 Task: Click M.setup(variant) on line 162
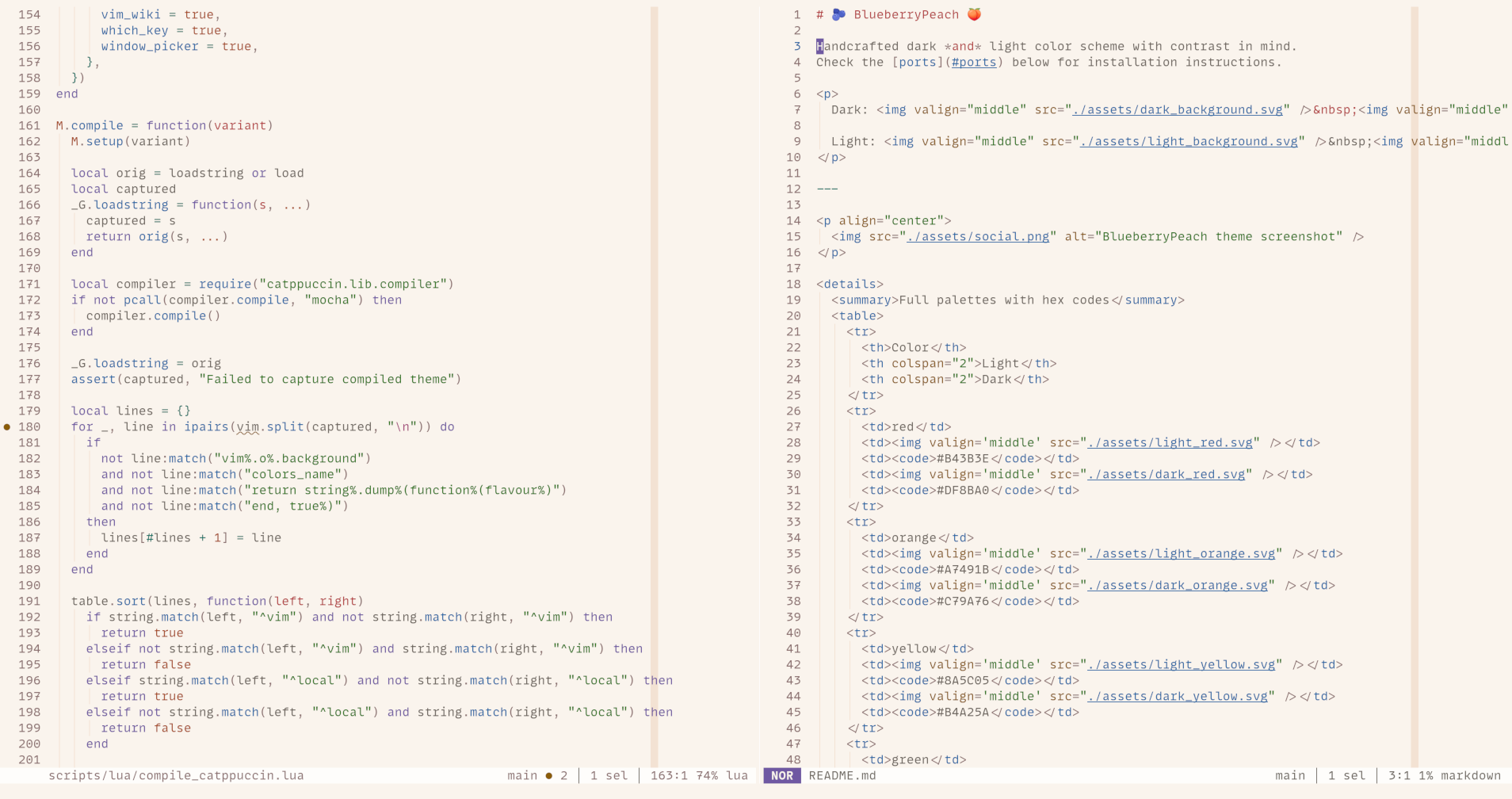tap(131, 141)
